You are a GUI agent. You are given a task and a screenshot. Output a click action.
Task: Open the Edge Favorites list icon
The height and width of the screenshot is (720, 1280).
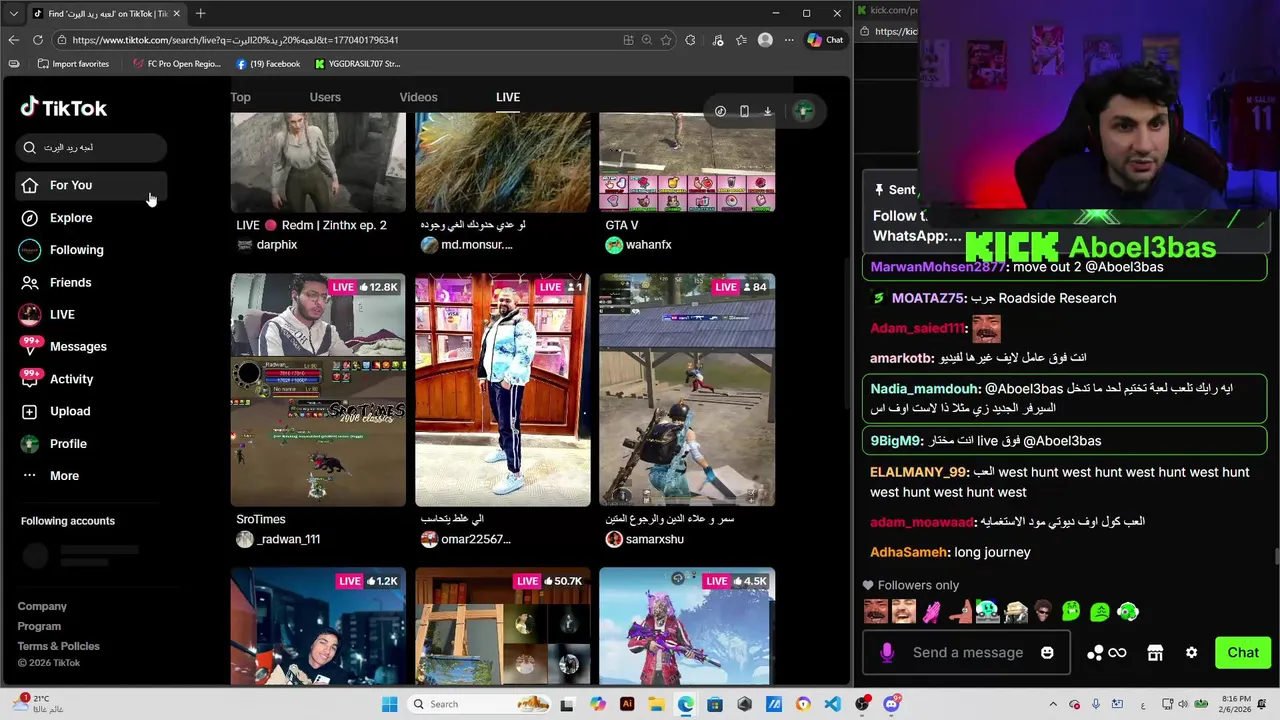pyautogui.click(x=741, y=40)
